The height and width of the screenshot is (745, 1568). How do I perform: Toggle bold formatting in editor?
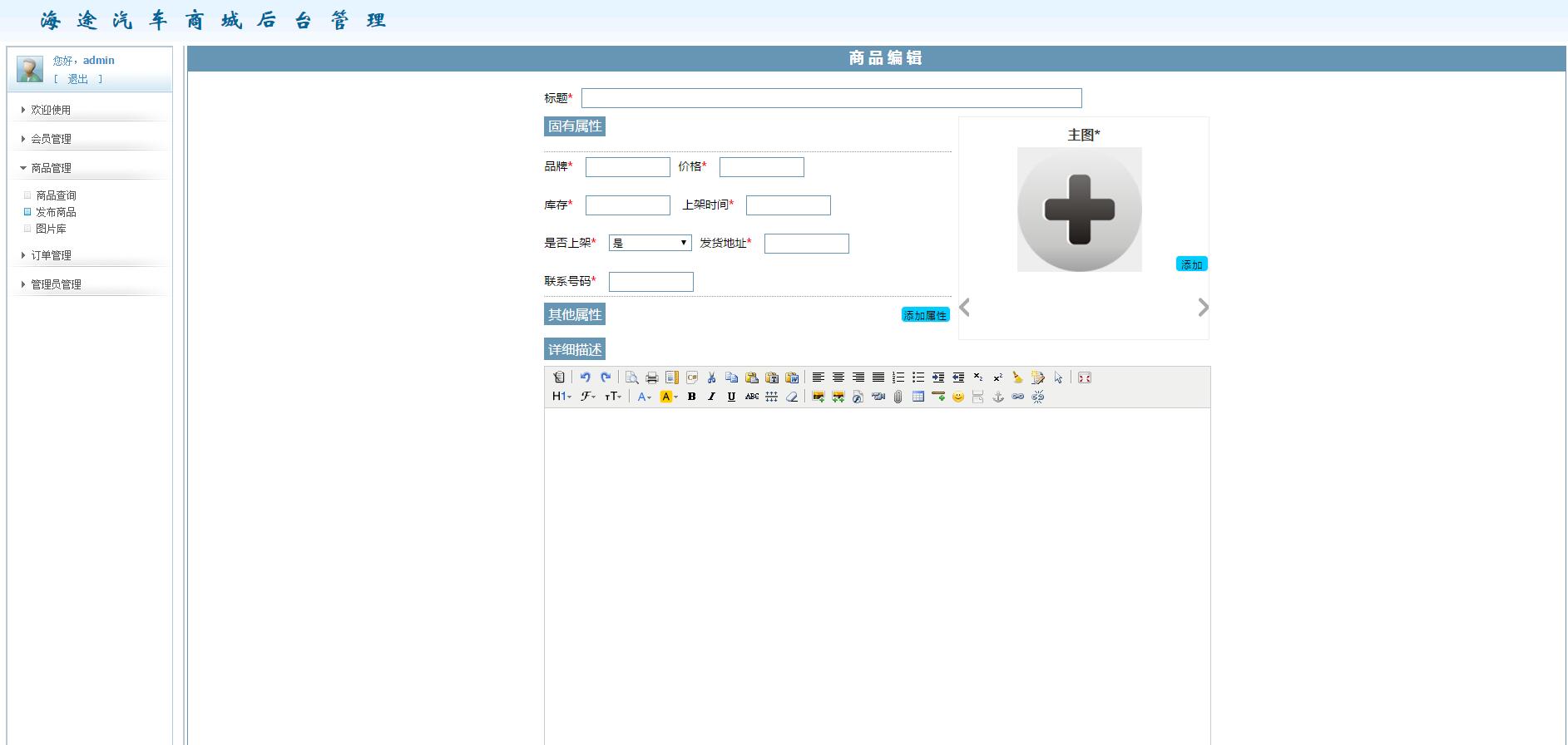tap(691, 397)
